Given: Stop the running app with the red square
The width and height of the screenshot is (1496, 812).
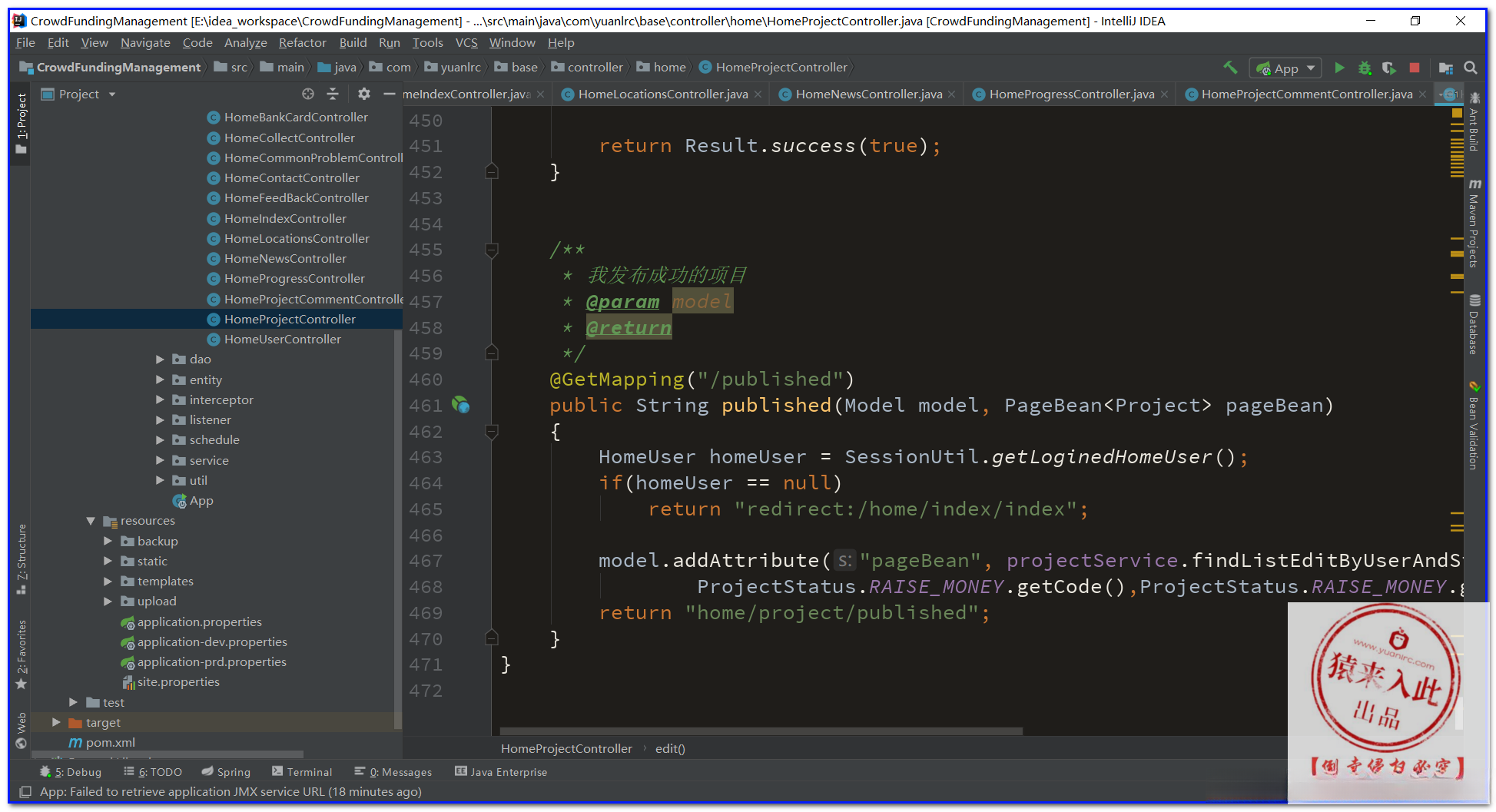Looking at the screenshot, I should (1415, 68).
